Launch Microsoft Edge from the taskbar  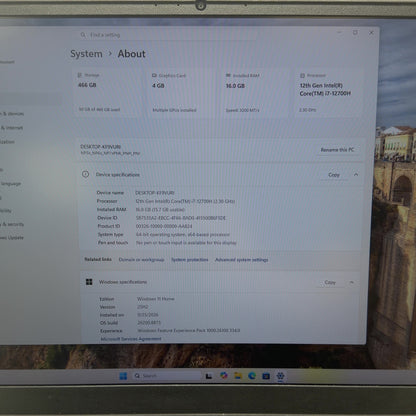click(252, 376)
